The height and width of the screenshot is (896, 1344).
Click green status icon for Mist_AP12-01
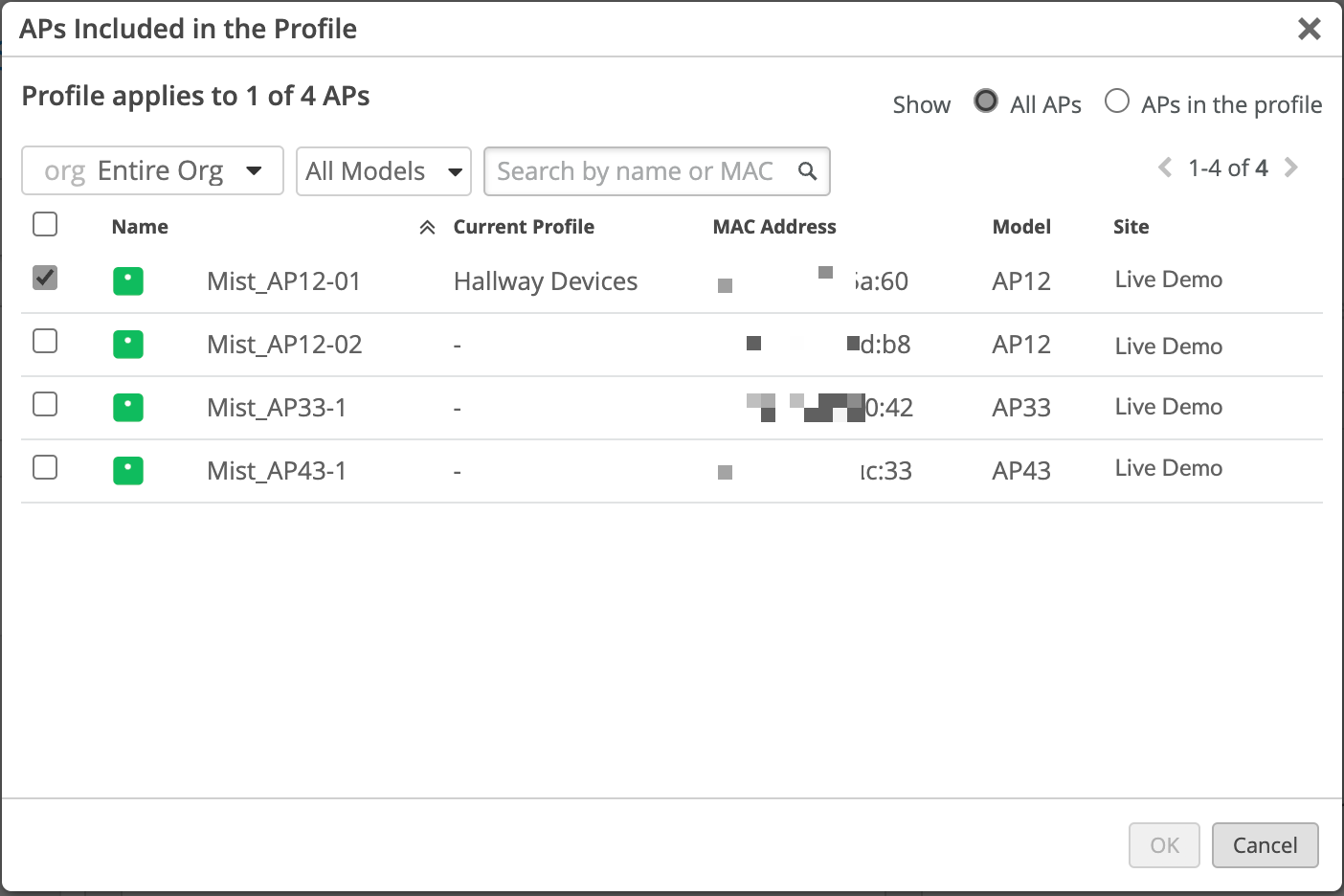(x=128, y=281)
